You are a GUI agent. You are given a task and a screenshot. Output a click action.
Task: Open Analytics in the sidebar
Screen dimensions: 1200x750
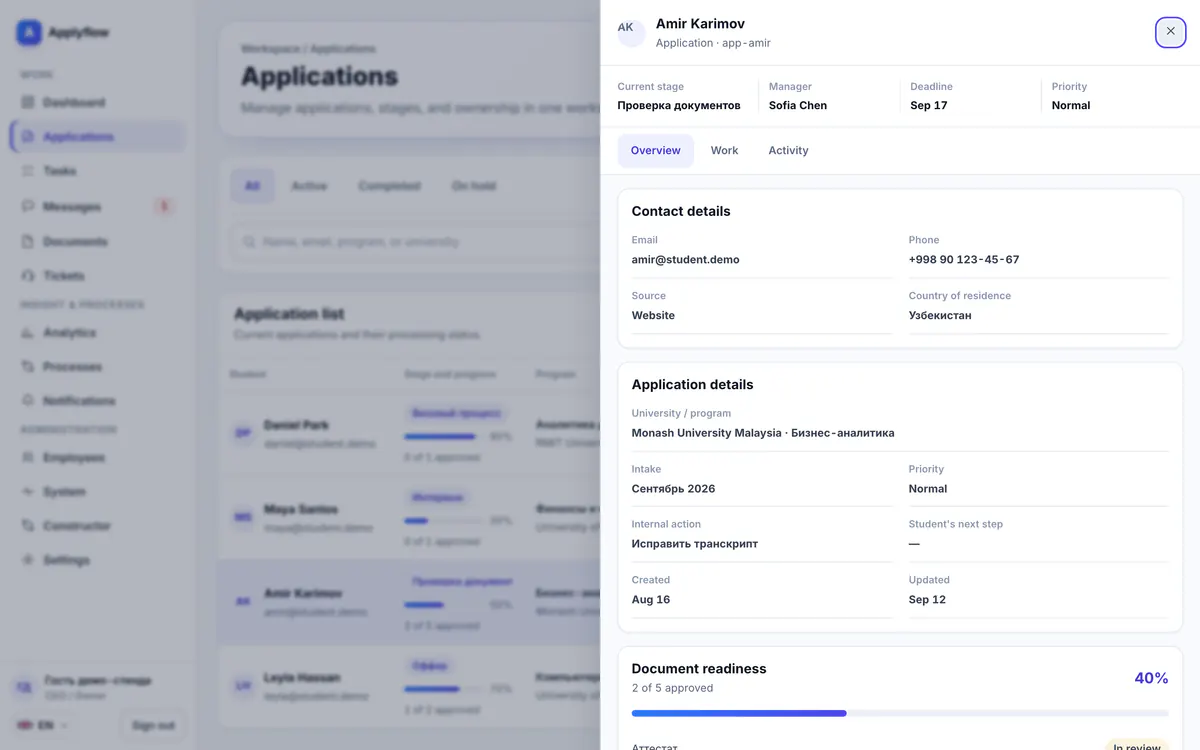98,332
